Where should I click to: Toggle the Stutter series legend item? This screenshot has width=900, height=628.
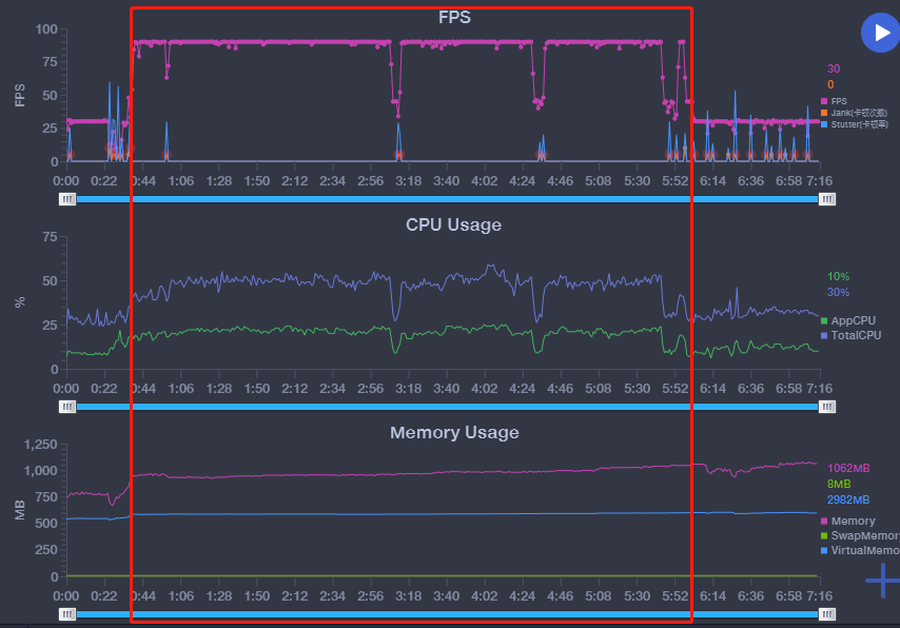pyautogui.click(x=856, y=125)
